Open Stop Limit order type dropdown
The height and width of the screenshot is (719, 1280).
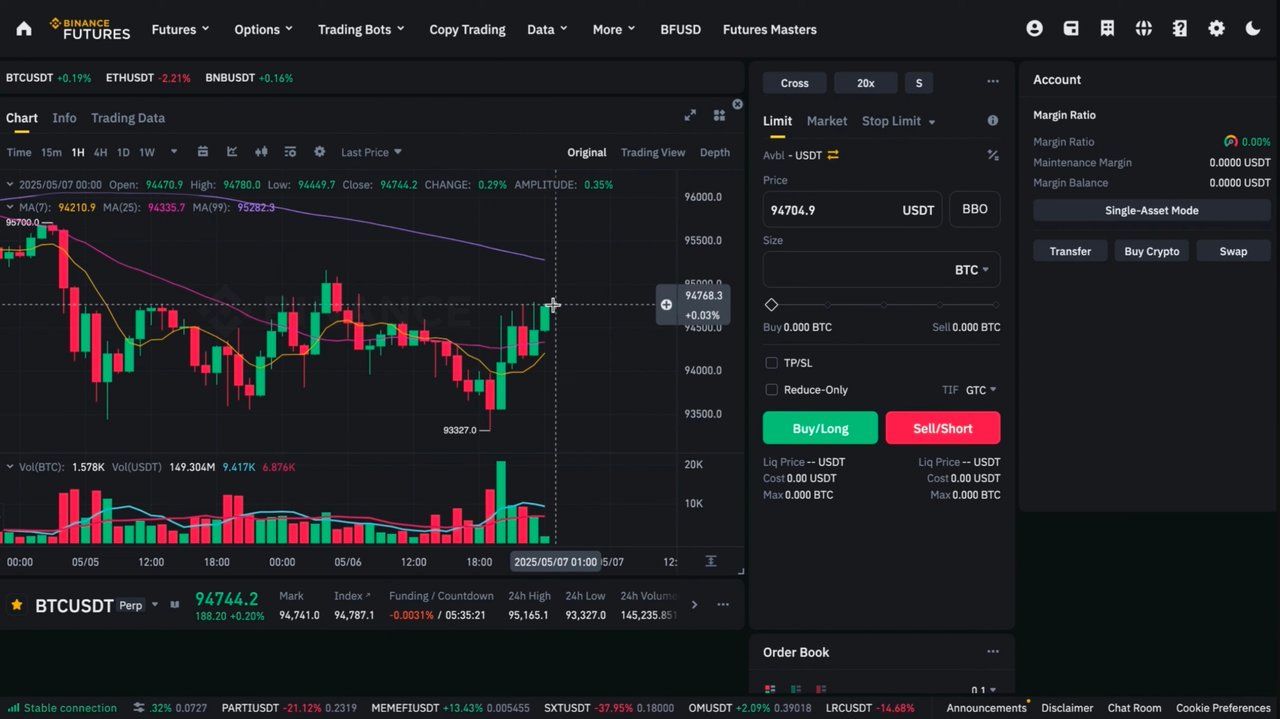point(899,121)
